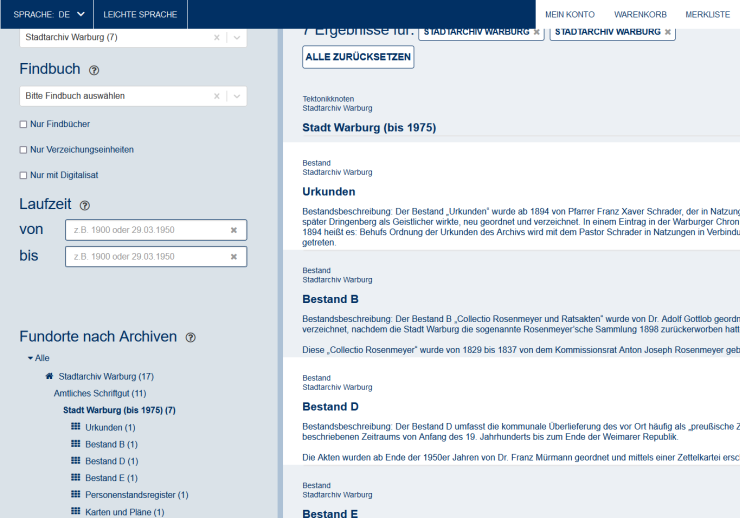Click the home icon next to Stadtarchiv Warburg (17)

click(x=49, y=376)
